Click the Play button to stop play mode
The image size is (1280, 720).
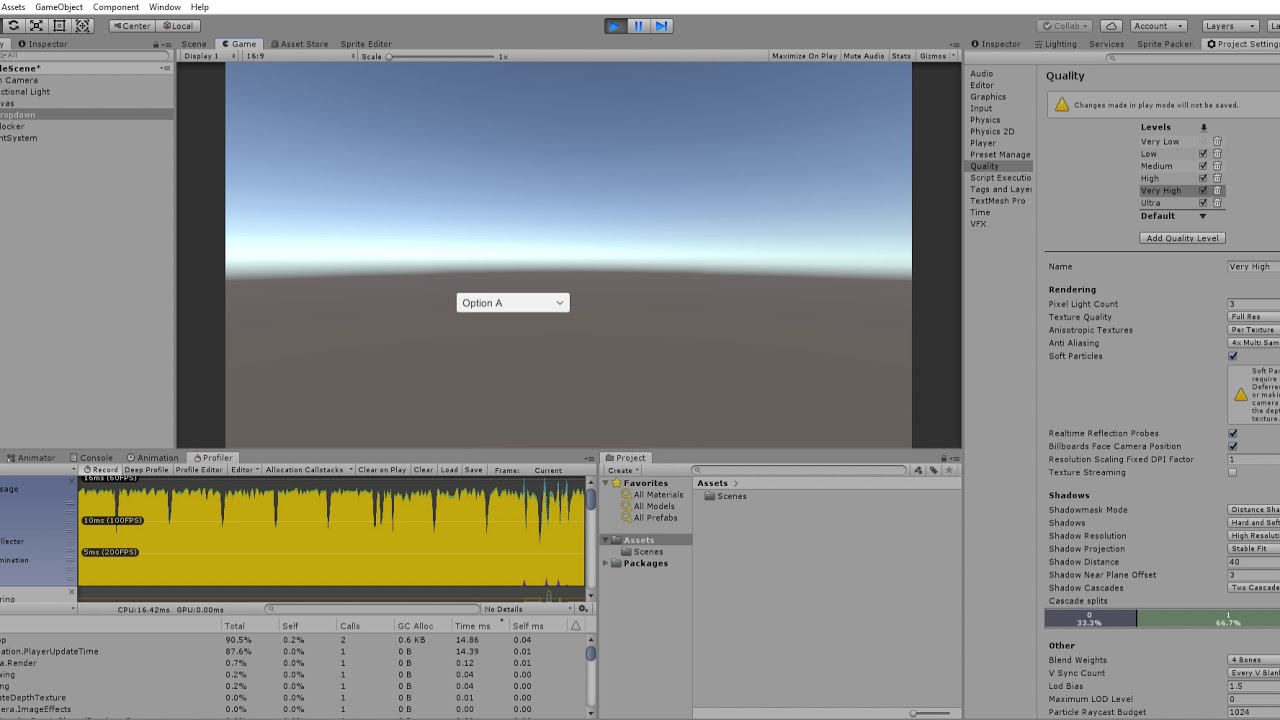(x=614, y=26)
